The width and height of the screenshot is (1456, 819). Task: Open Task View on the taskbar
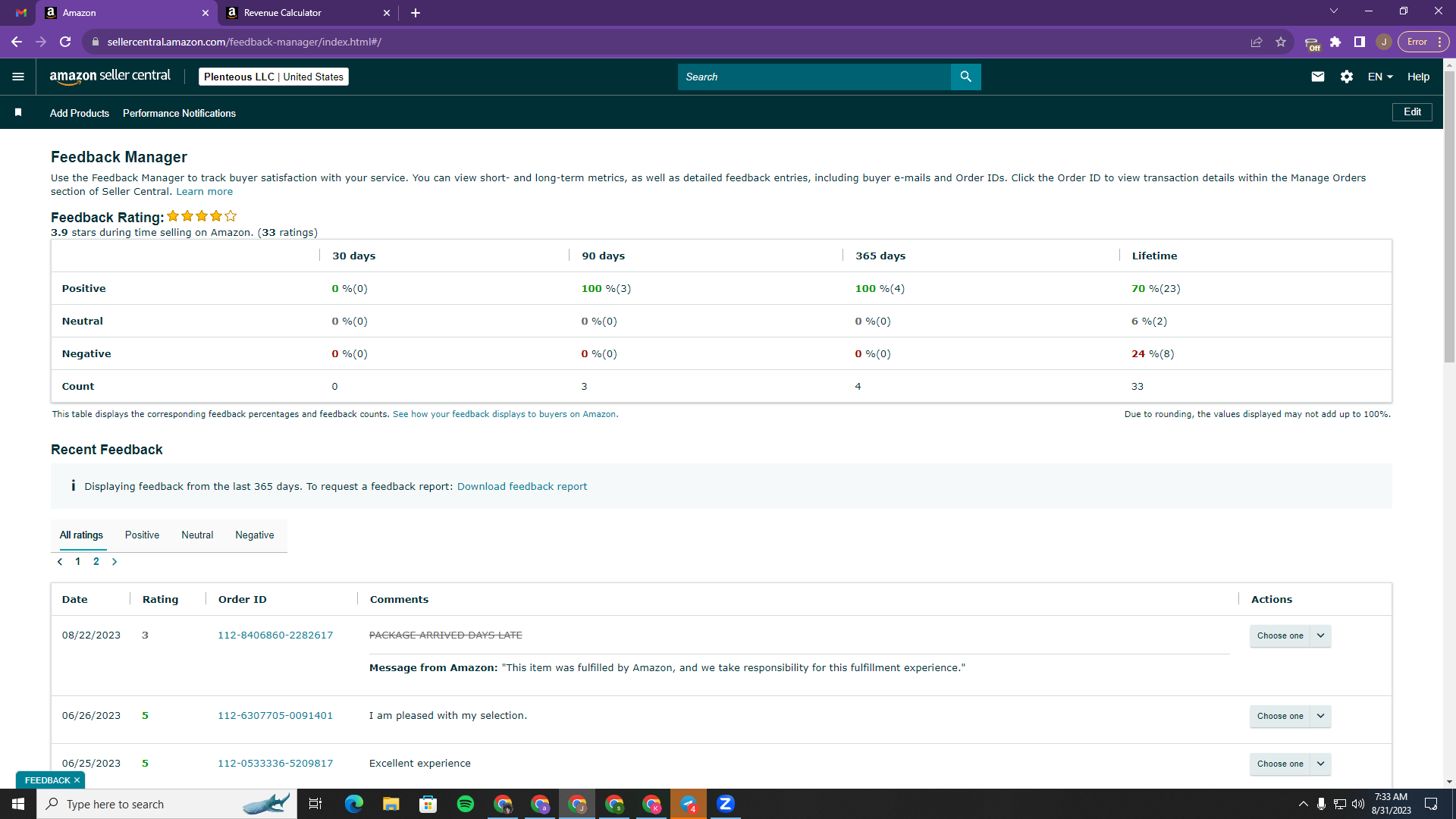click(x=315, y=804)
